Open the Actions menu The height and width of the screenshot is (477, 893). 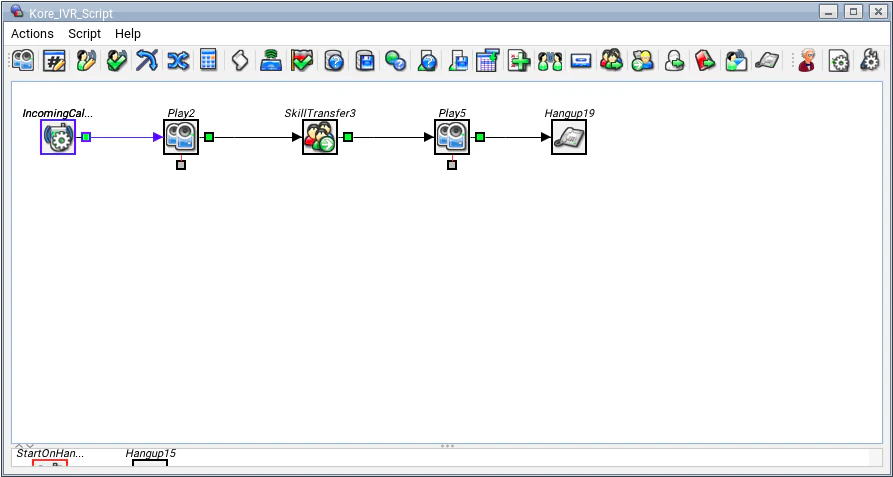coord(32,34)
